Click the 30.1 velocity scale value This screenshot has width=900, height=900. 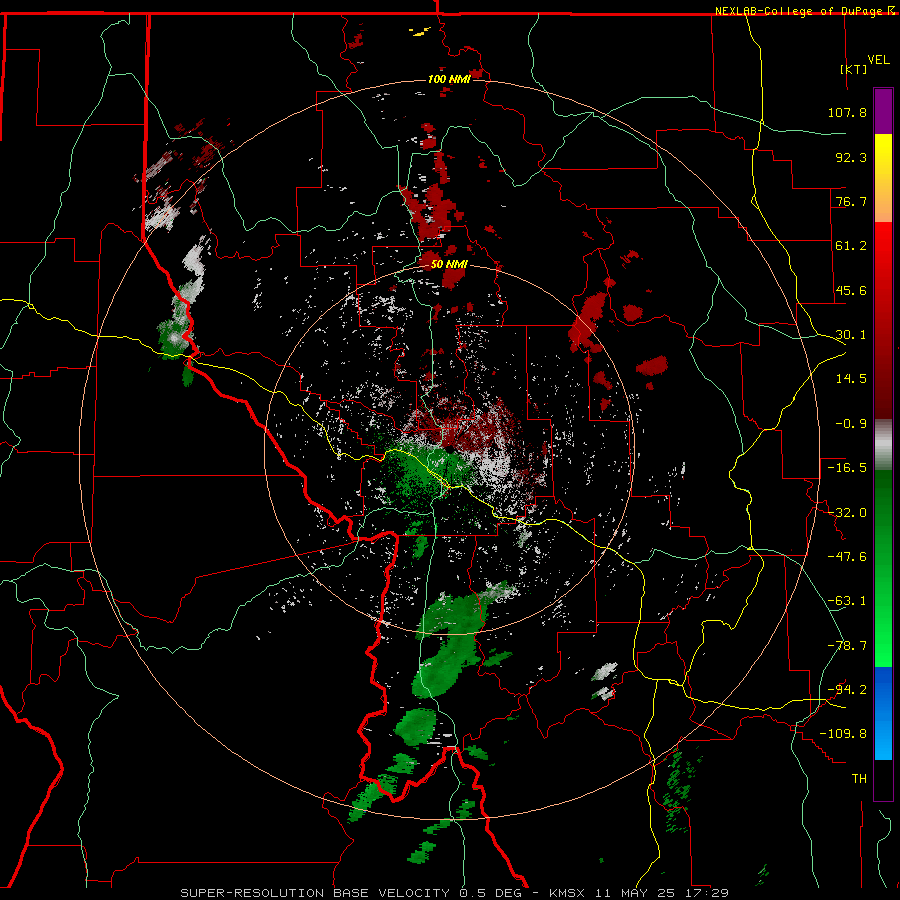[x=851, y=335]
